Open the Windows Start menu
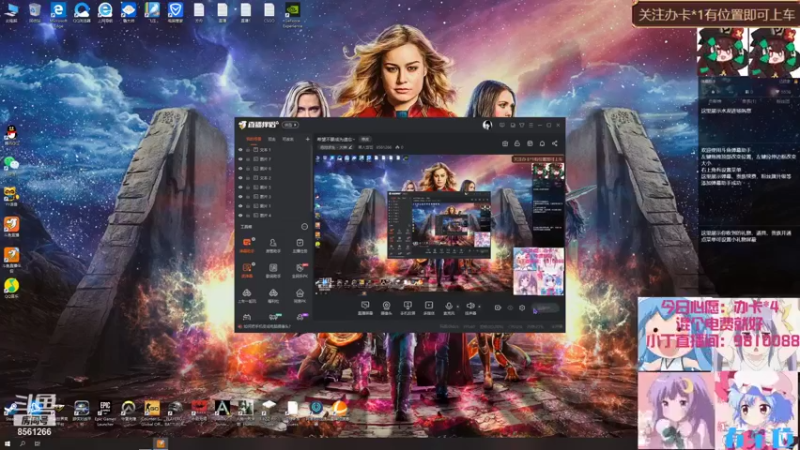 (7, 444)
